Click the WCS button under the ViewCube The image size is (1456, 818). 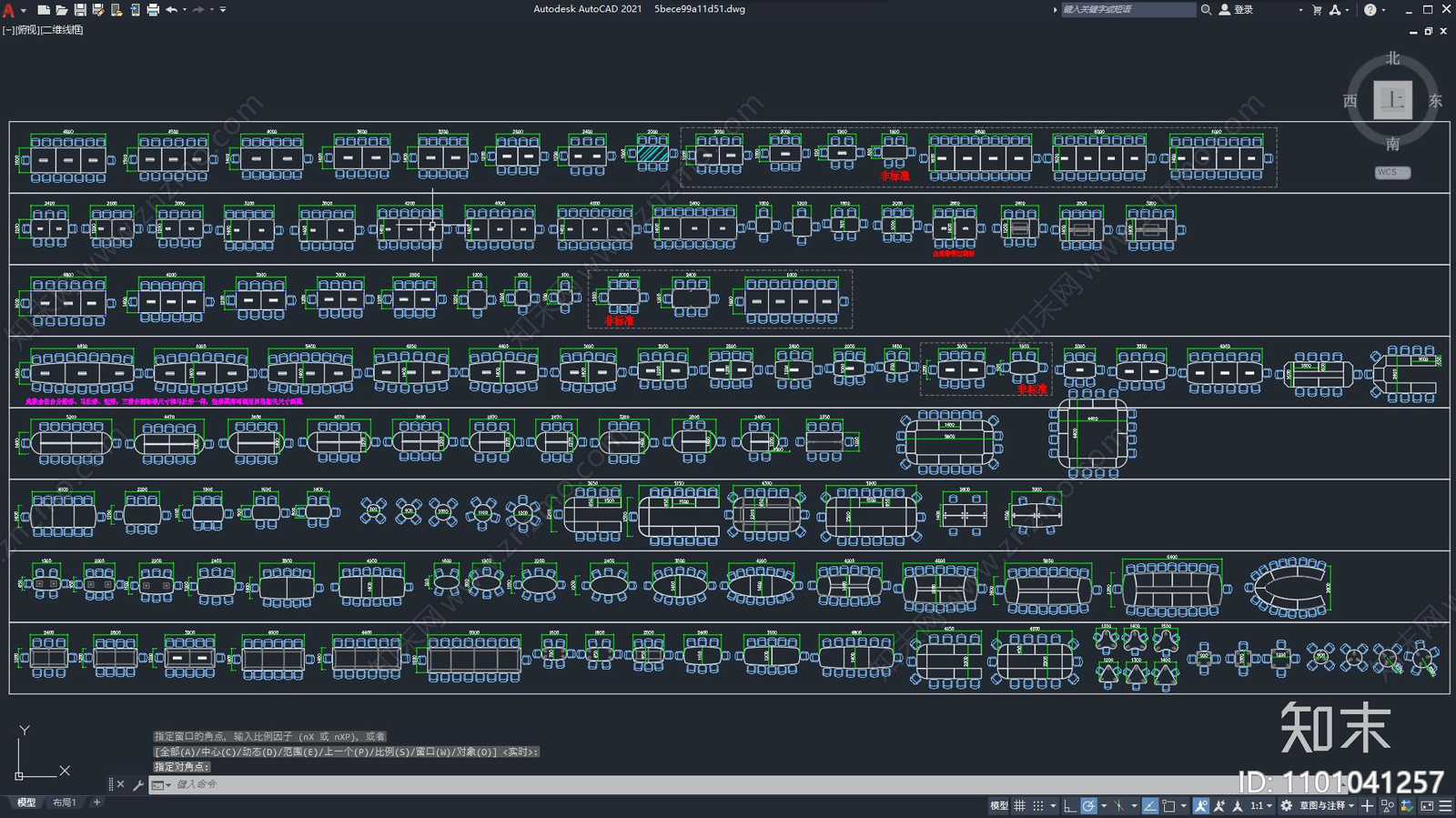coord(1391,172)
